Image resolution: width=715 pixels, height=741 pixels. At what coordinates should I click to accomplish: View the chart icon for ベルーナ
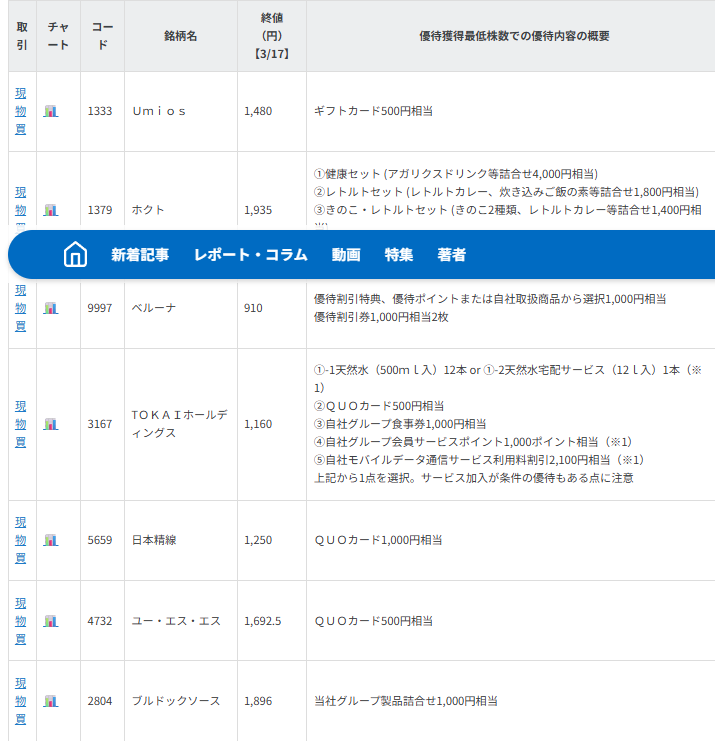51,308
